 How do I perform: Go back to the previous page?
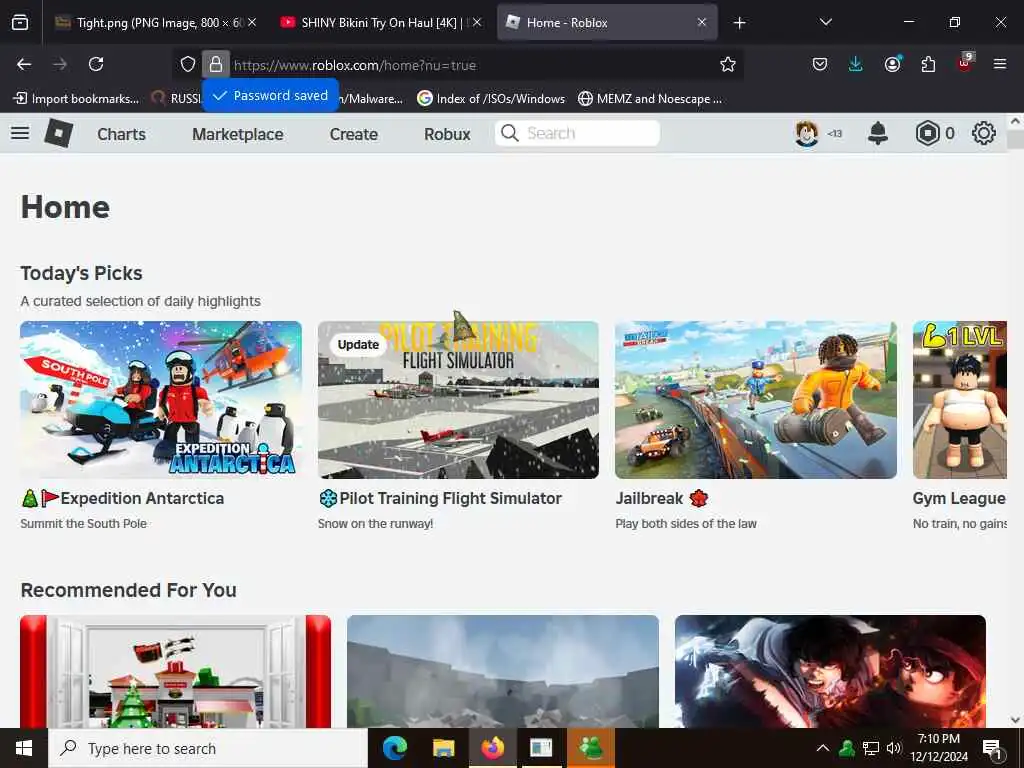point(24,64)
